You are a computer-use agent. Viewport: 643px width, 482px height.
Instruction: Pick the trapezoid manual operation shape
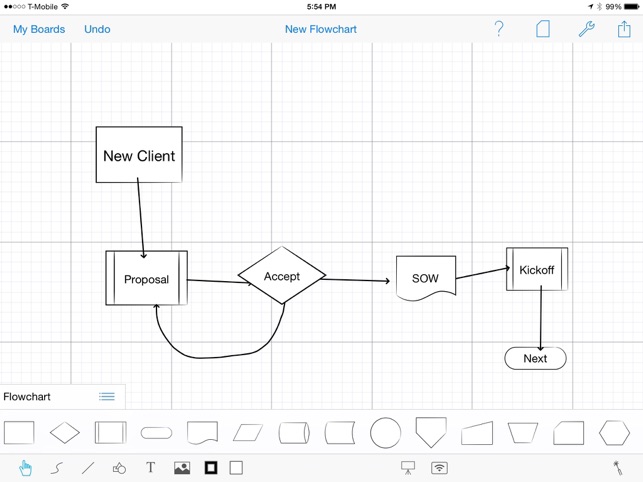click(523, 433)
